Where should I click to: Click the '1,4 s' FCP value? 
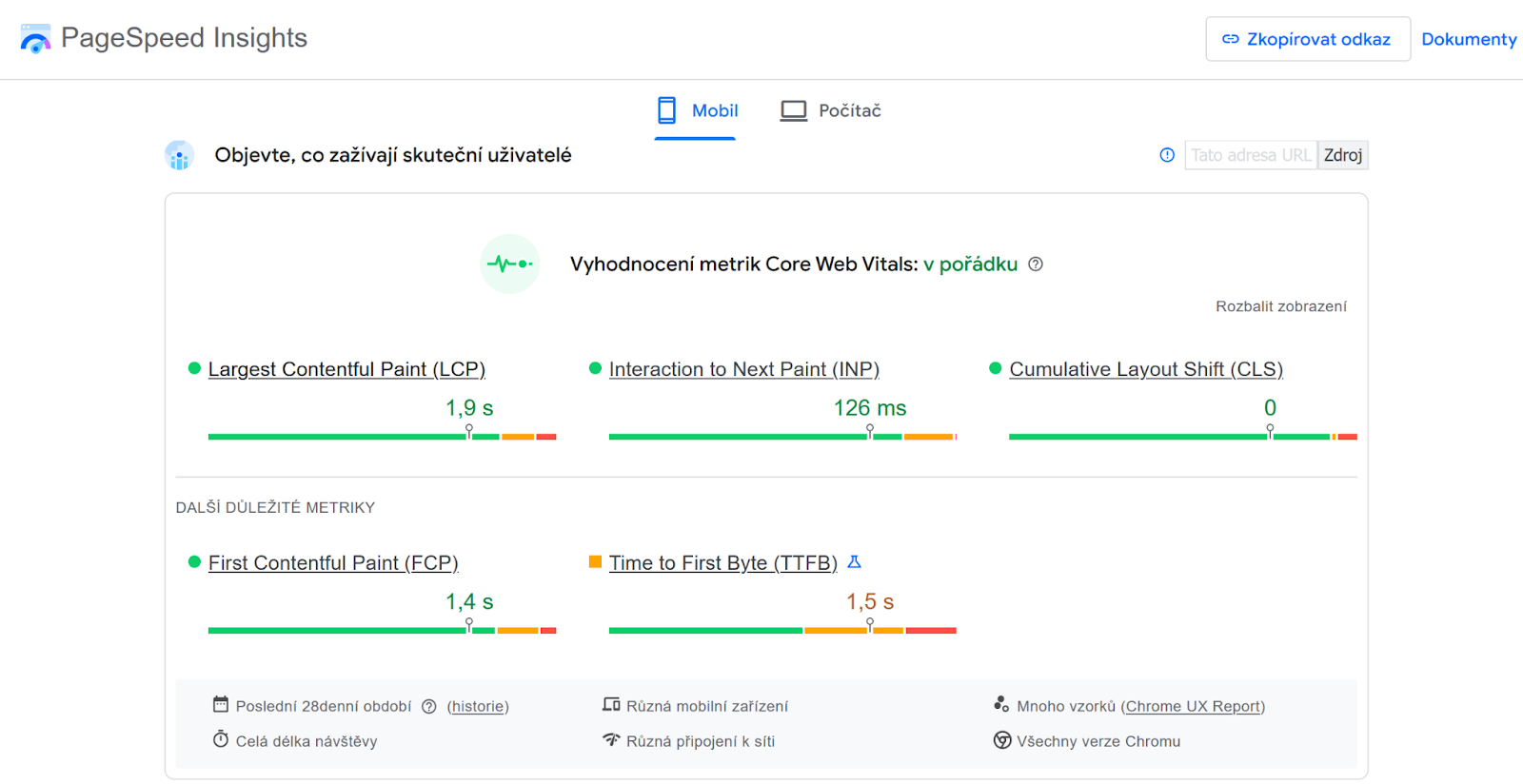click(469, 602)
